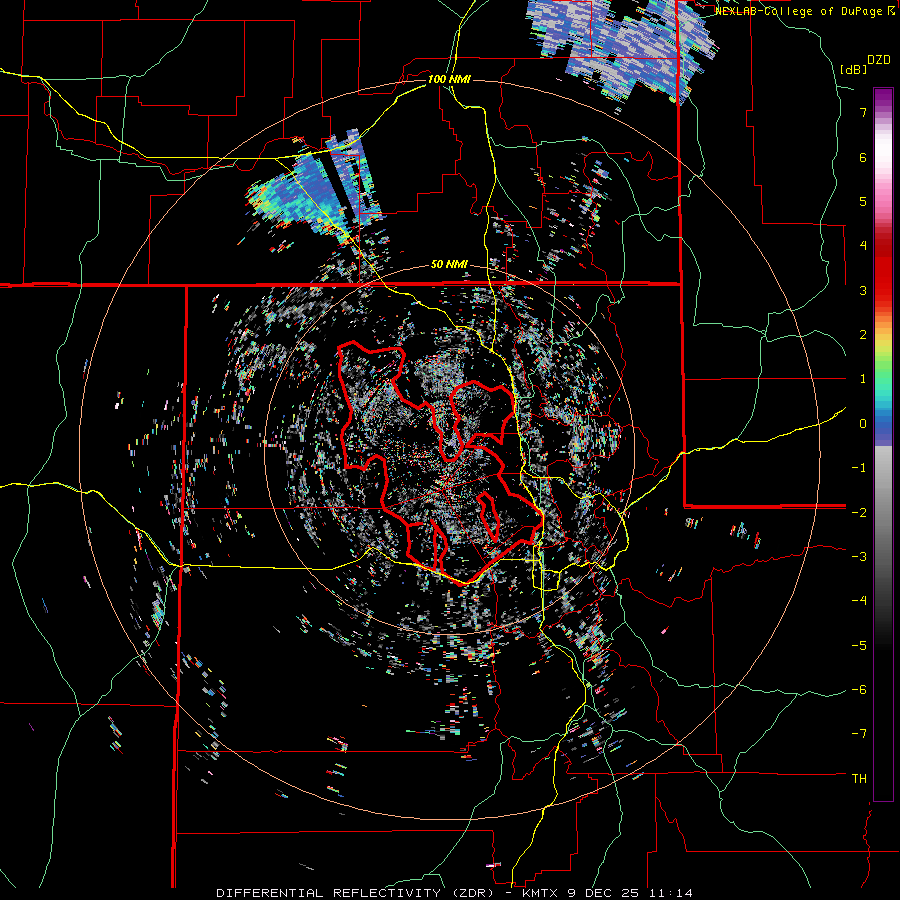Click the "NEXLAB-College of DuPage" credit text
This screenshot has width=900, height=900.
[800, 11]
